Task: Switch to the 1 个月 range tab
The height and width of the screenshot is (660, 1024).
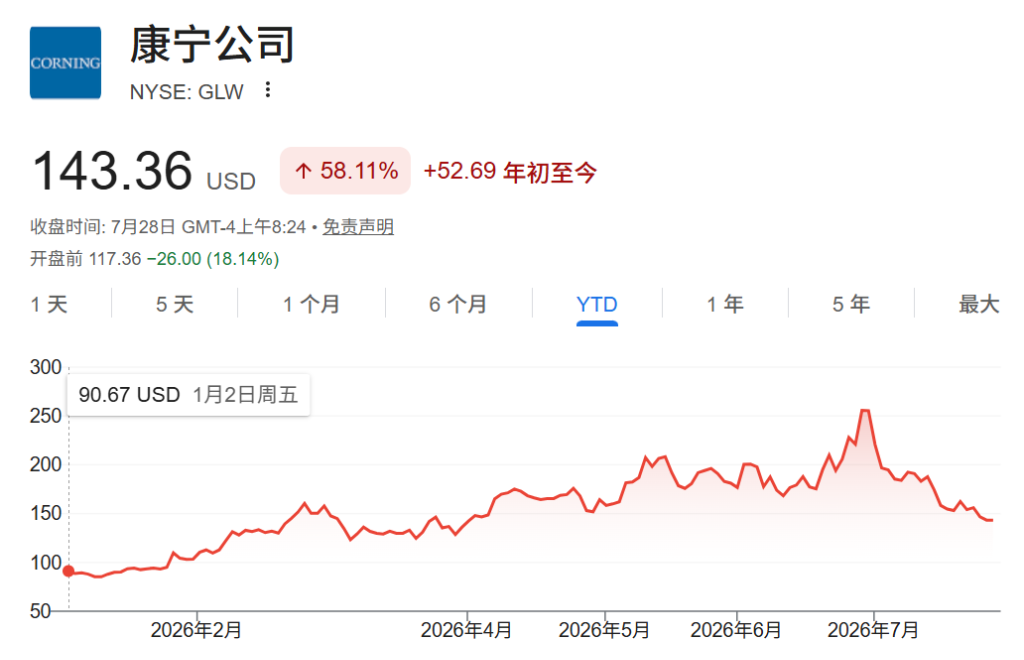Action: tap(311, 304)
